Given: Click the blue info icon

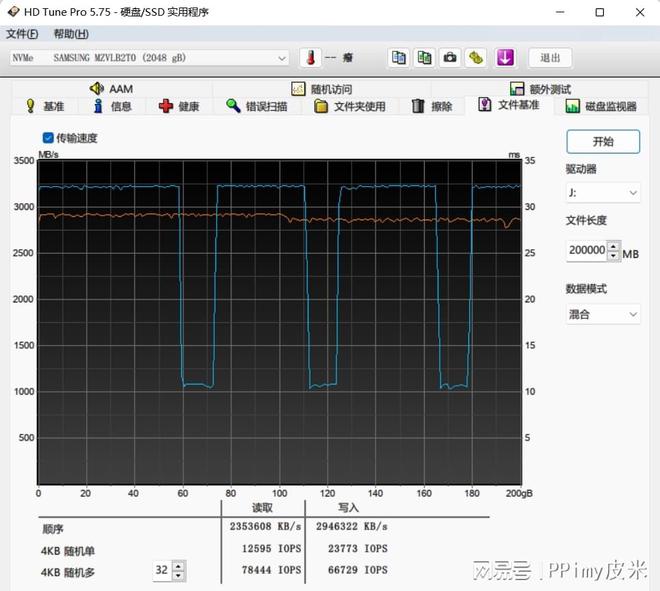Looking at the screenshot, I should [98, 106].
